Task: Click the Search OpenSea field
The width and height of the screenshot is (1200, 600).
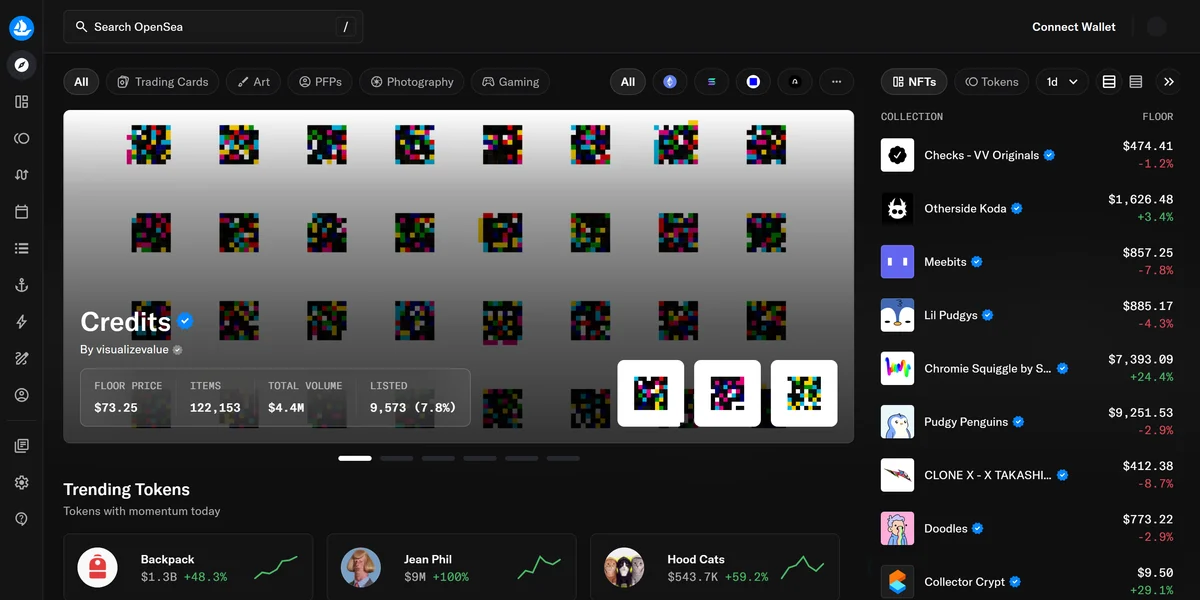Action: point(213,27)
